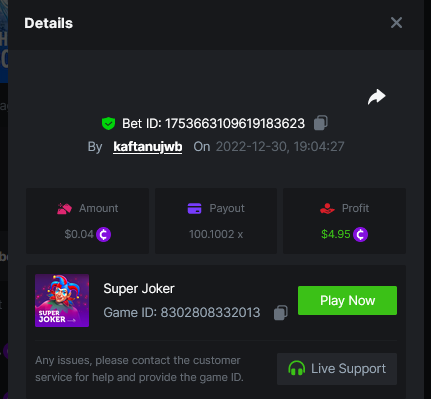Click the green headset support icon
Image resolution: width=431 pixels, height=399 pixels.
pos(296,368)
